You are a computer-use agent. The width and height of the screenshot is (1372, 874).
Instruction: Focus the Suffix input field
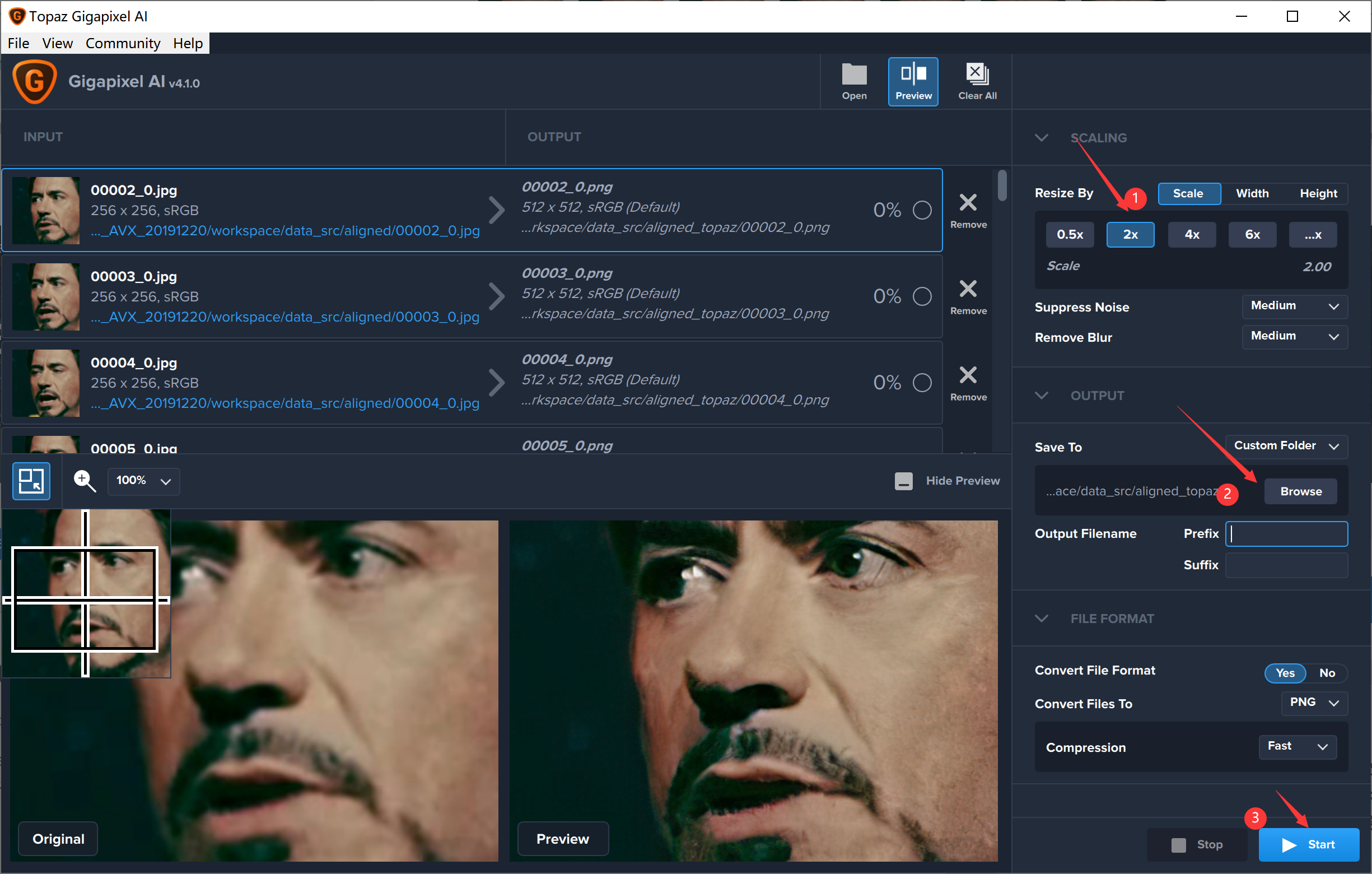coord(1286,565)
